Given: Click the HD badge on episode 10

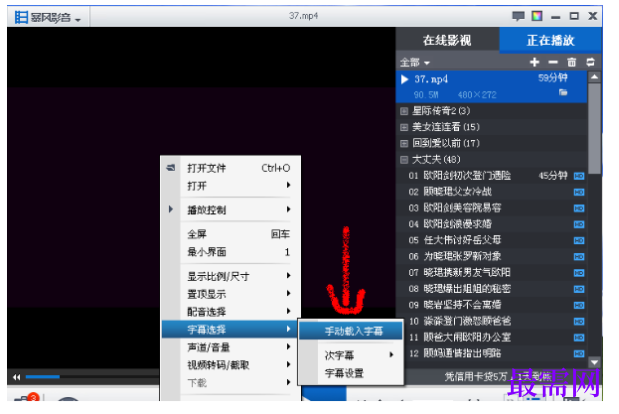Looking at the screenshot, I should pos(579,322).
